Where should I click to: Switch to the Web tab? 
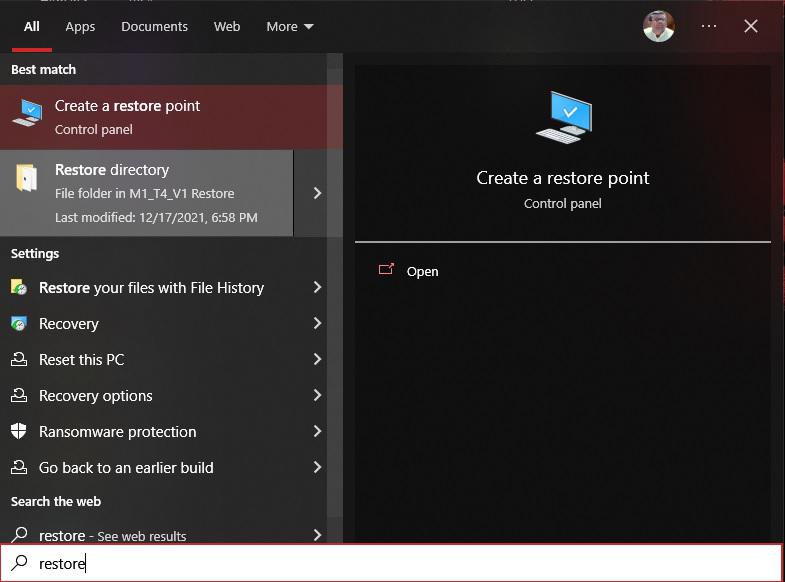(227, 27)
